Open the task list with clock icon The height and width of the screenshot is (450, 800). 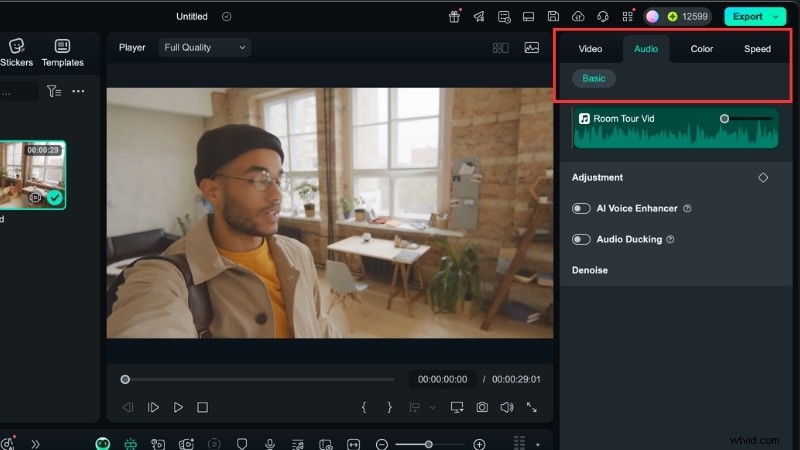click(x=504, y=17)
